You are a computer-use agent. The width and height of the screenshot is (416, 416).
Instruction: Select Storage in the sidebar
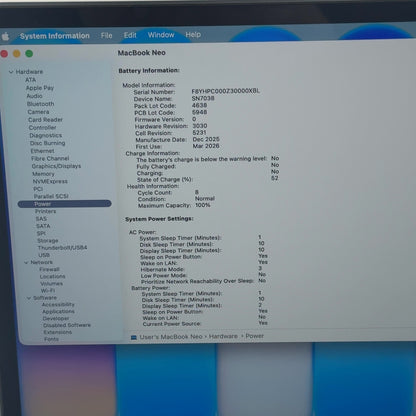48,240
